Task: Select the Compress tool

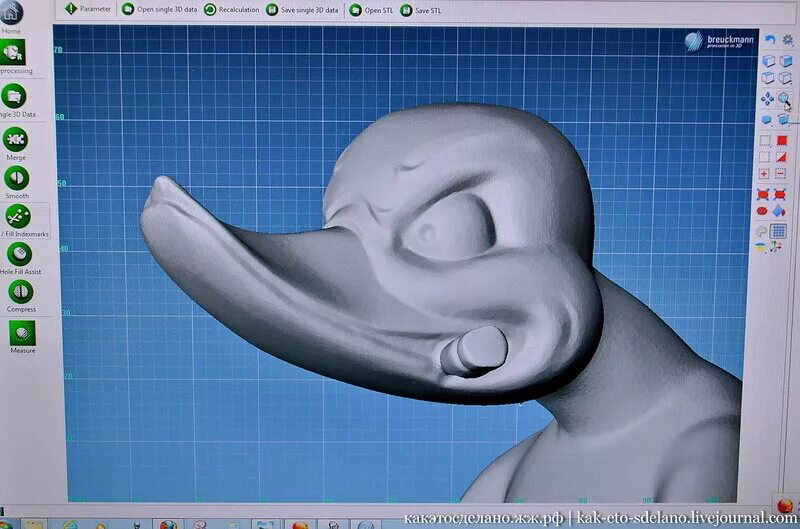Action: coord(21,292)
